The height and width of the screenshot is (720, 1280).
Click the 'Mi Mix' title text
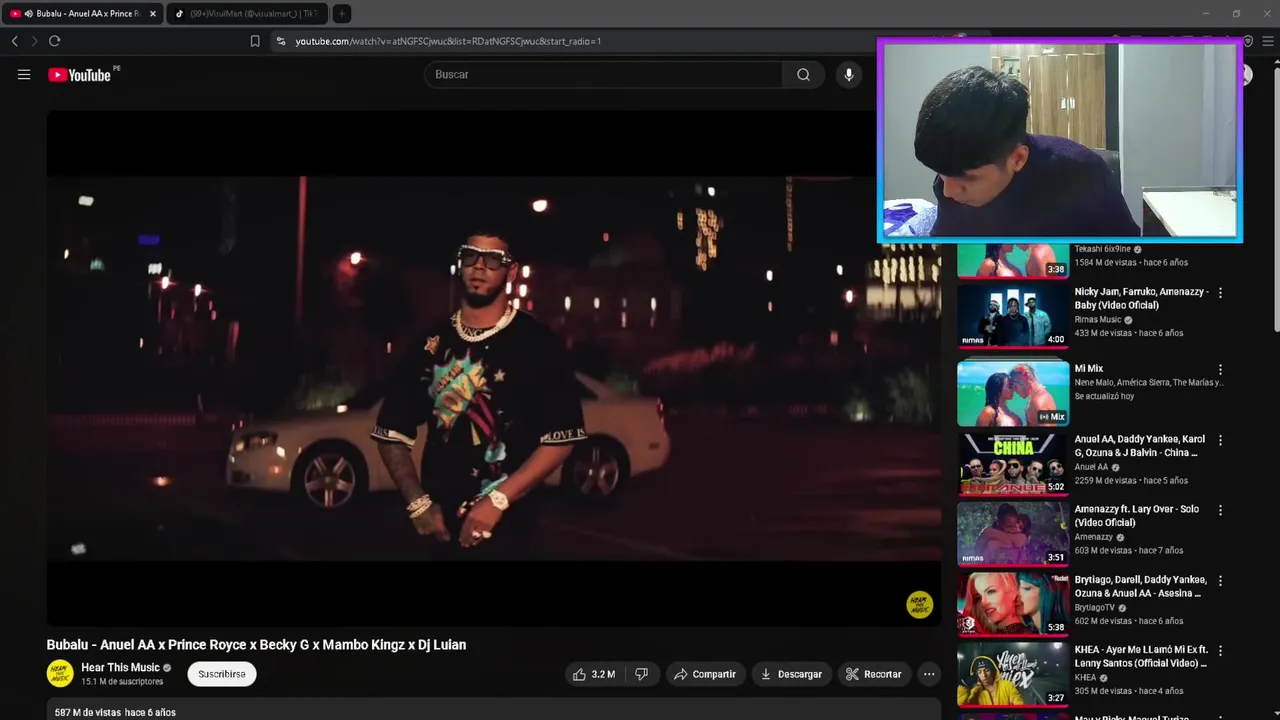1089,369
